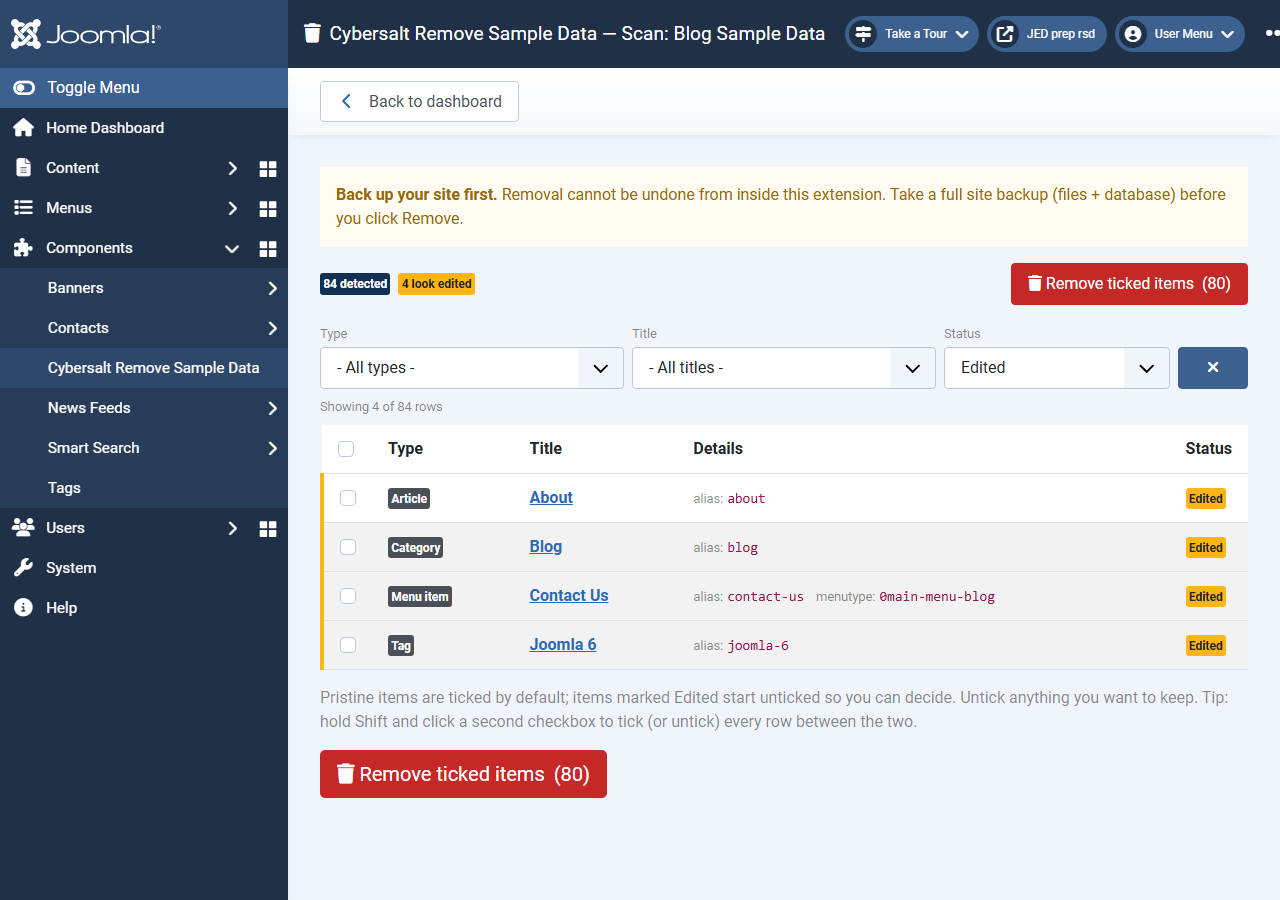1280x900 pixels.
Task: Open the About title link
Action: tap(551, 498)
